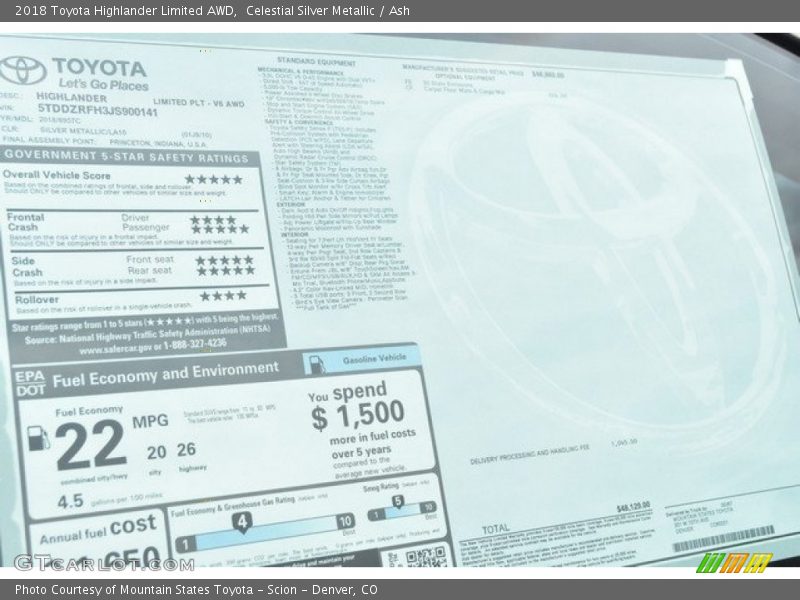Click the Overall Vehicle Score five stars
Image resolution: width=800 pixels, height=600 pixels.
[213, 179]
